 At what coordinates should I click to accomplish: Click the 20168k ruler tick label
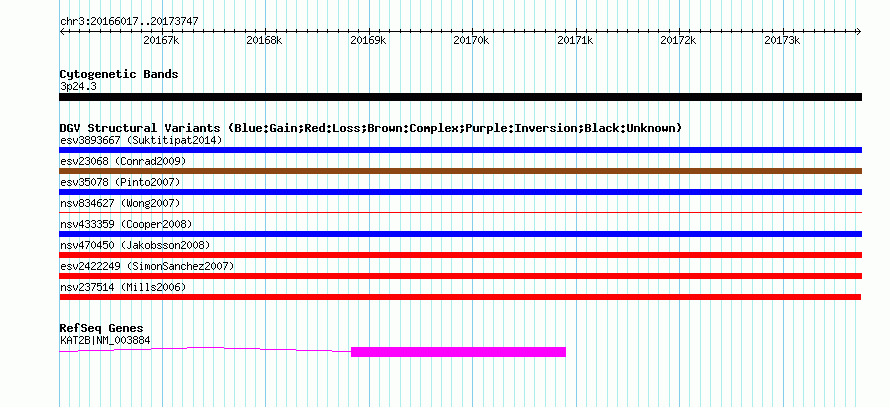[x=265, y=40]
